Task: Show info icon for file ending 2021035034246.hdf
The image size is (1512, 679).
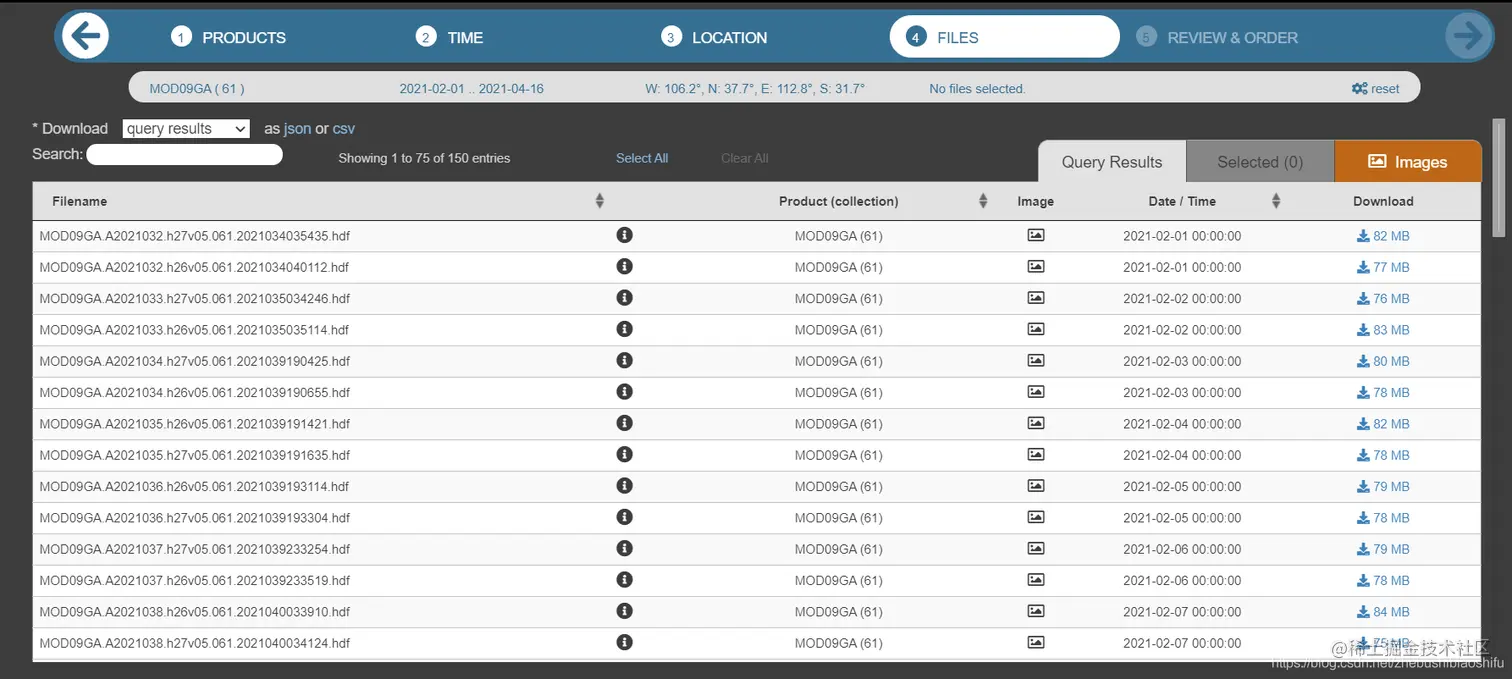Action: [x=625, y=298]
